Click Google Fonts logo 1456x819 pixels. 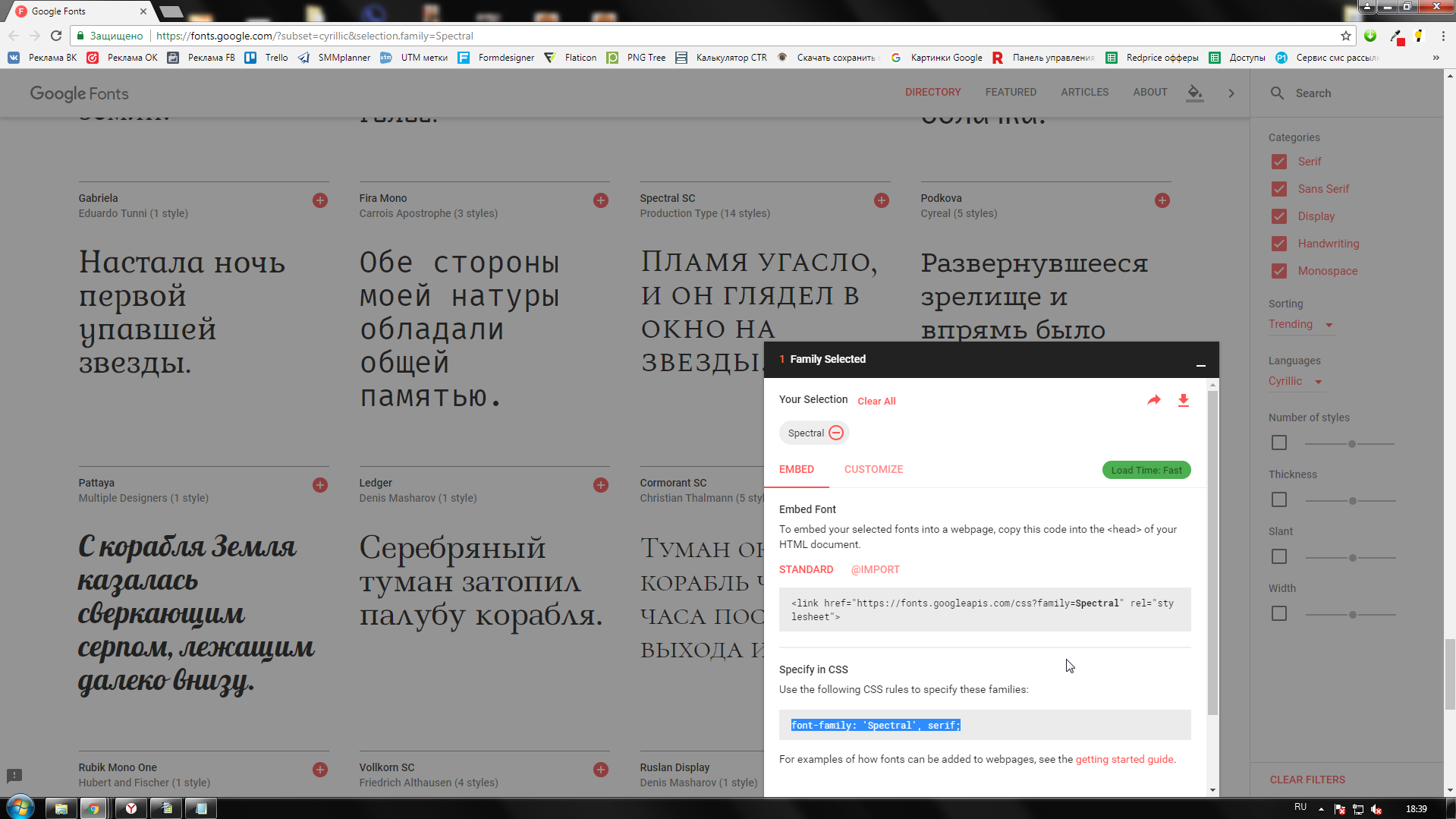[x=79, y=93]
